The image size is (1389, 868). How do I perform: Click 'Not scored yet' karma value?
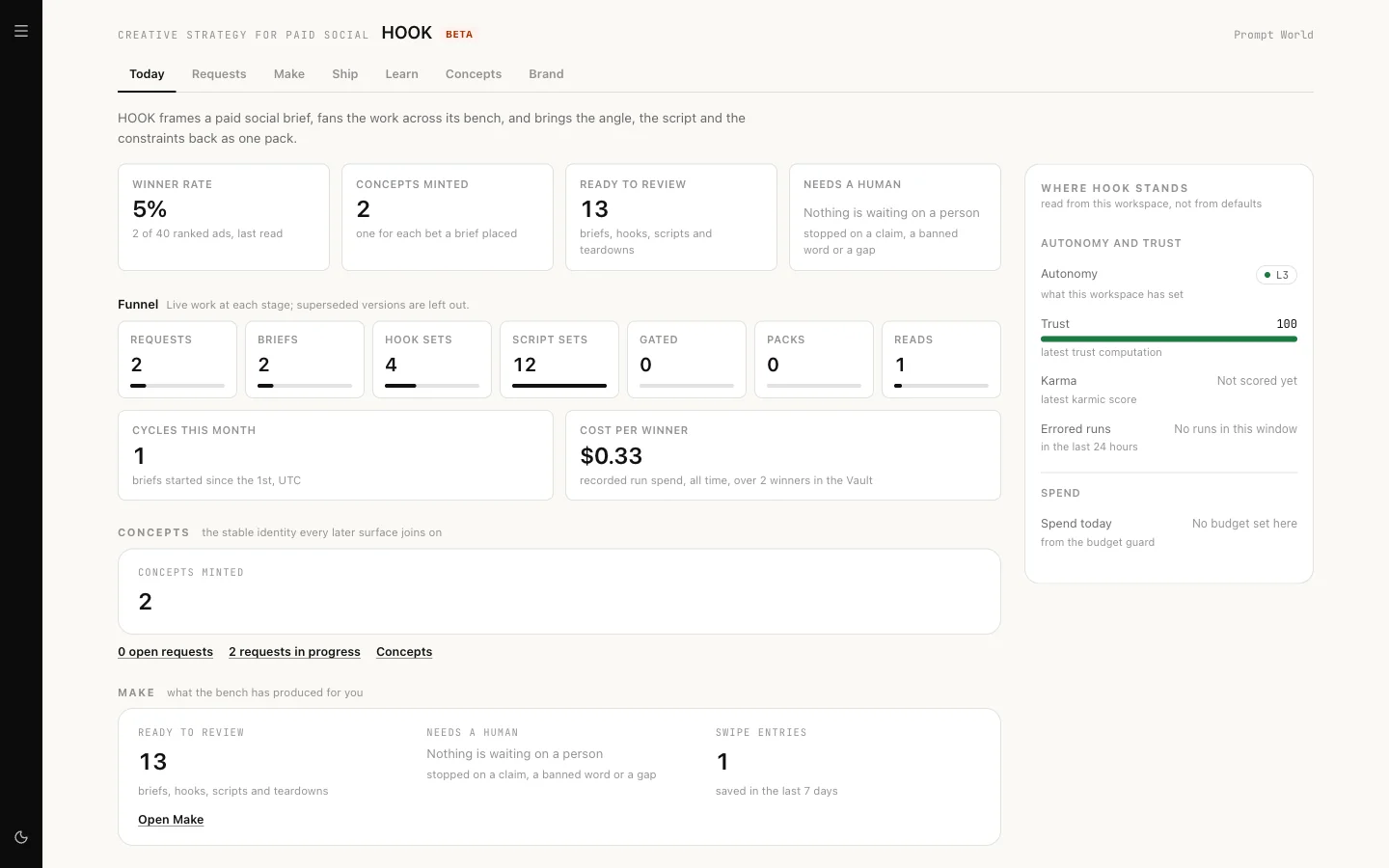point(1257,381)
